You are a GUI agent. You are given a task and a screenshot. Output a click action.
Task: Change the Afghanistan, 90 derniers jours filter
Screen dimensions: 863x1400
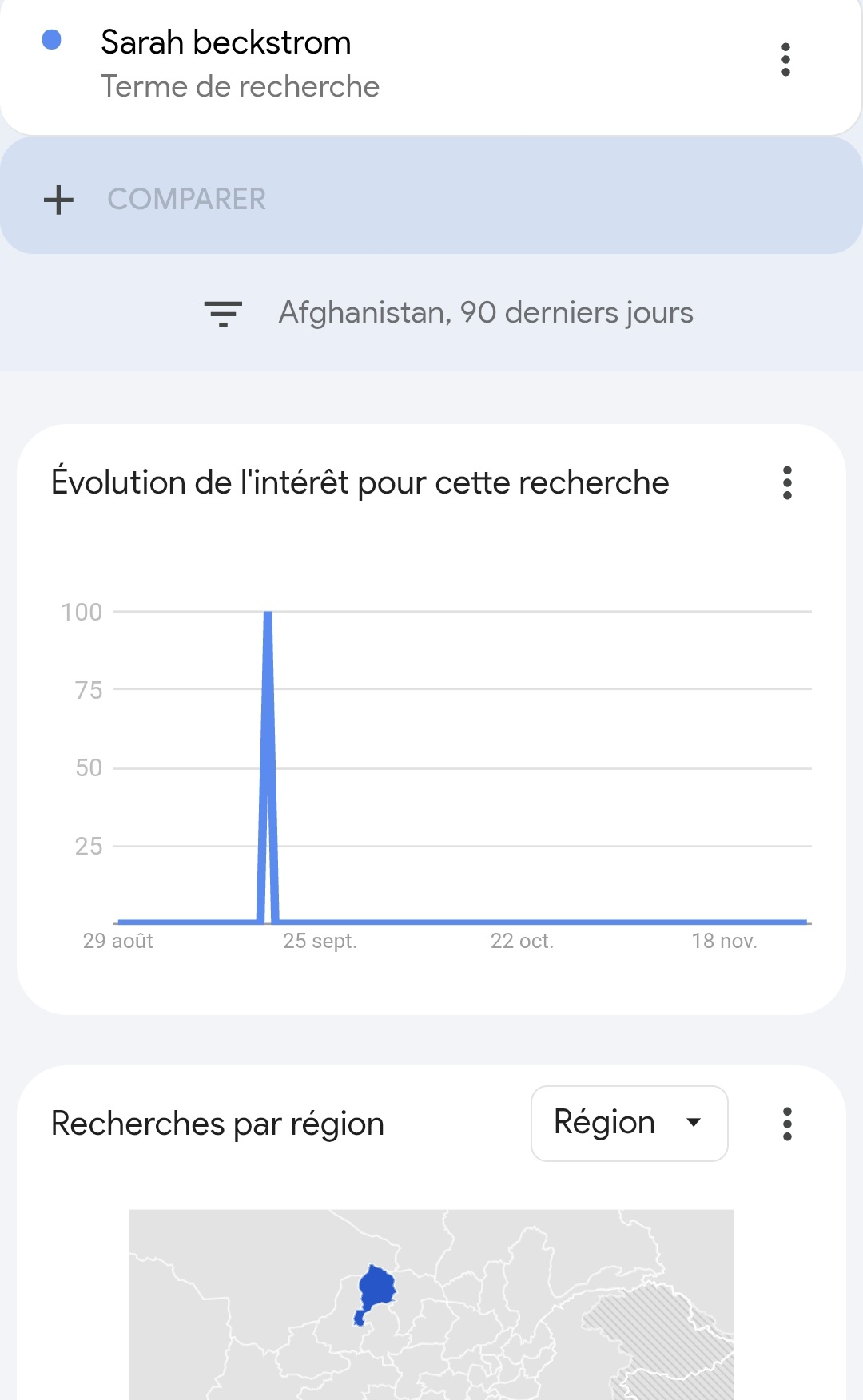[485, 313]
